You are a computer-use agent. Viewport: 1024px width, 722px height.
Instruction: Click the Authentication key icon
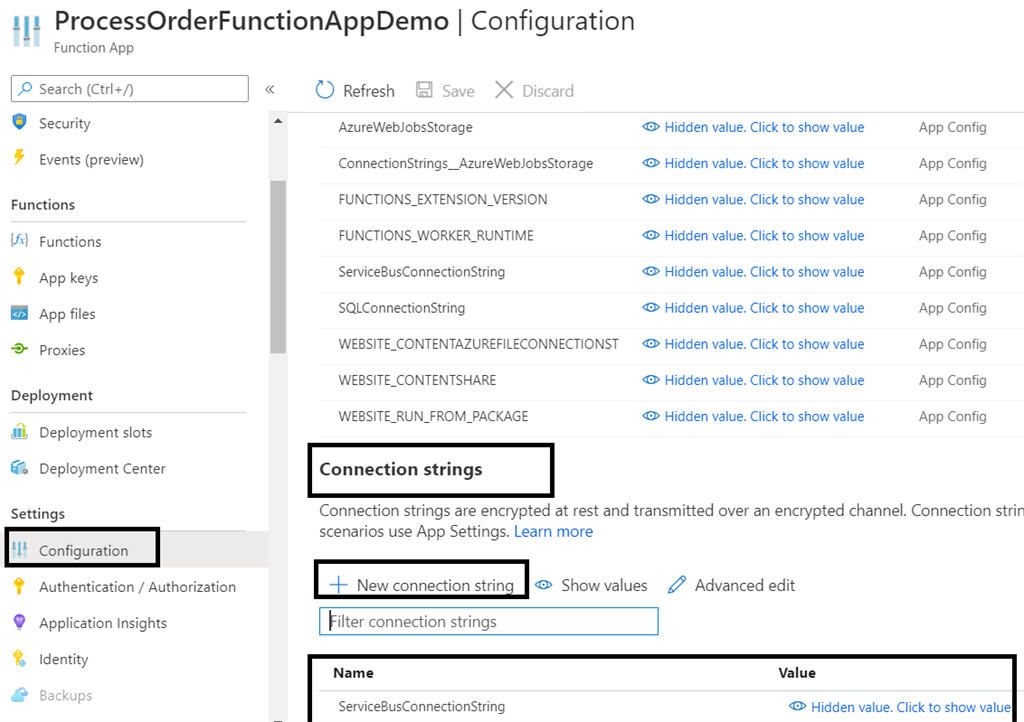[20, 586]
